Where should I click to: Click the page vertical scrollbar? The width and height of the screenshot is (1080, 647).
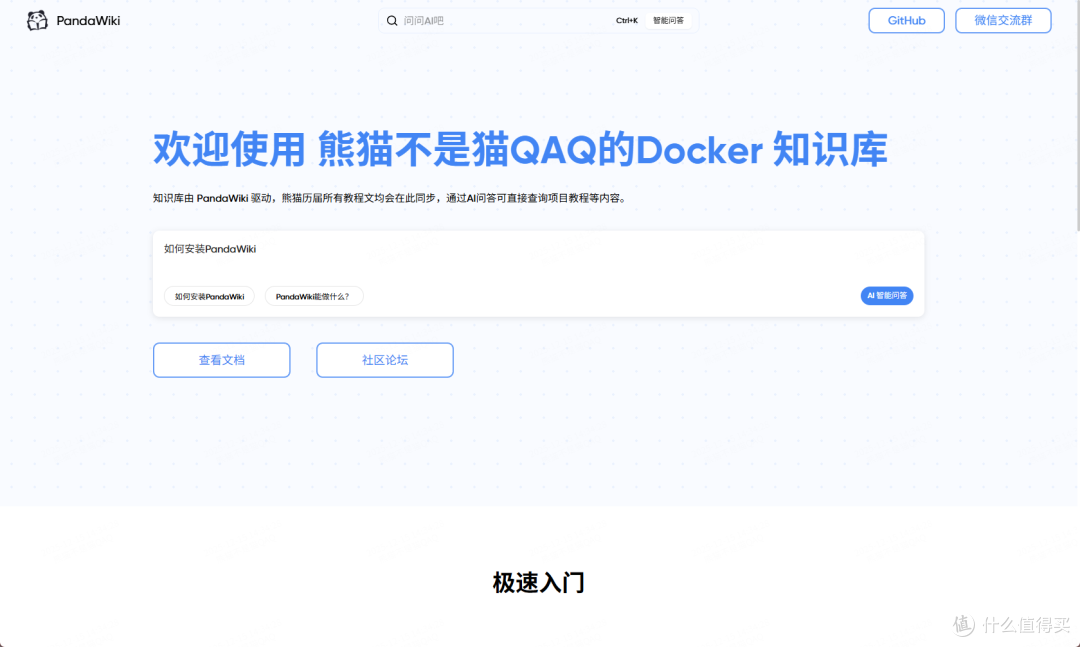point(1077,116)
